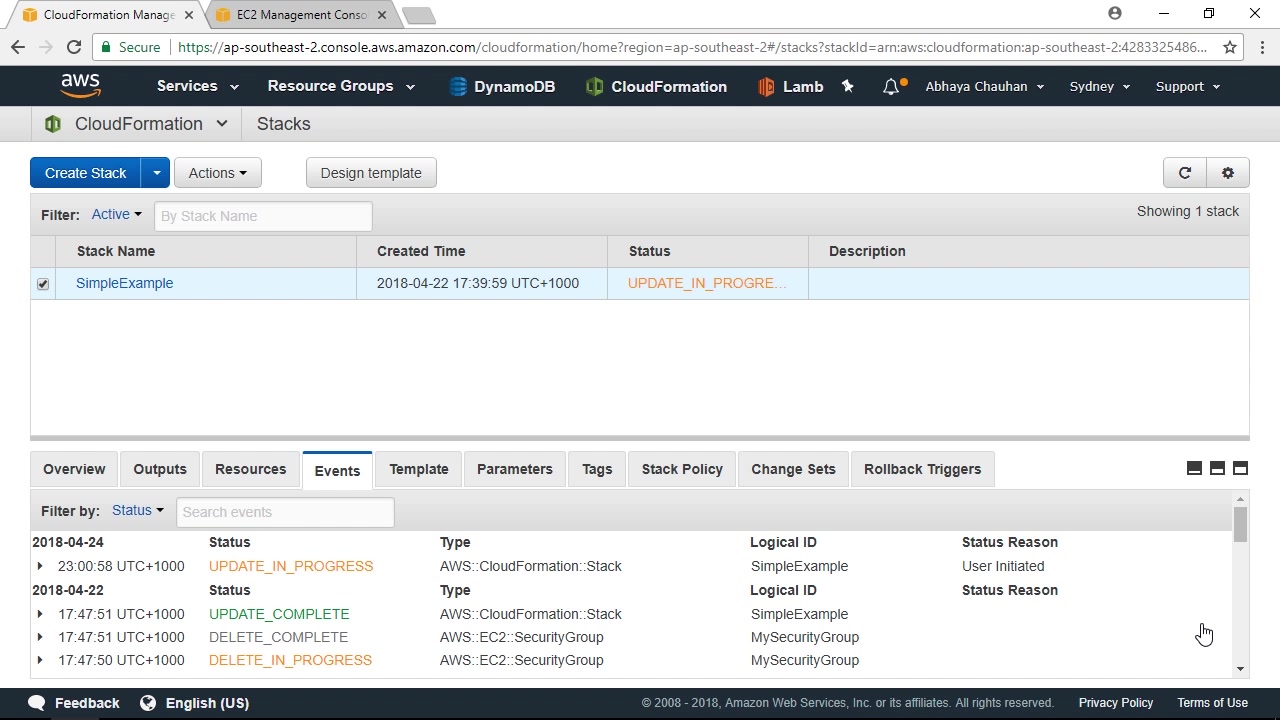Click the English (US) language link
The width and height of the screenshot is (1280, 720).
tap(207, 703)
